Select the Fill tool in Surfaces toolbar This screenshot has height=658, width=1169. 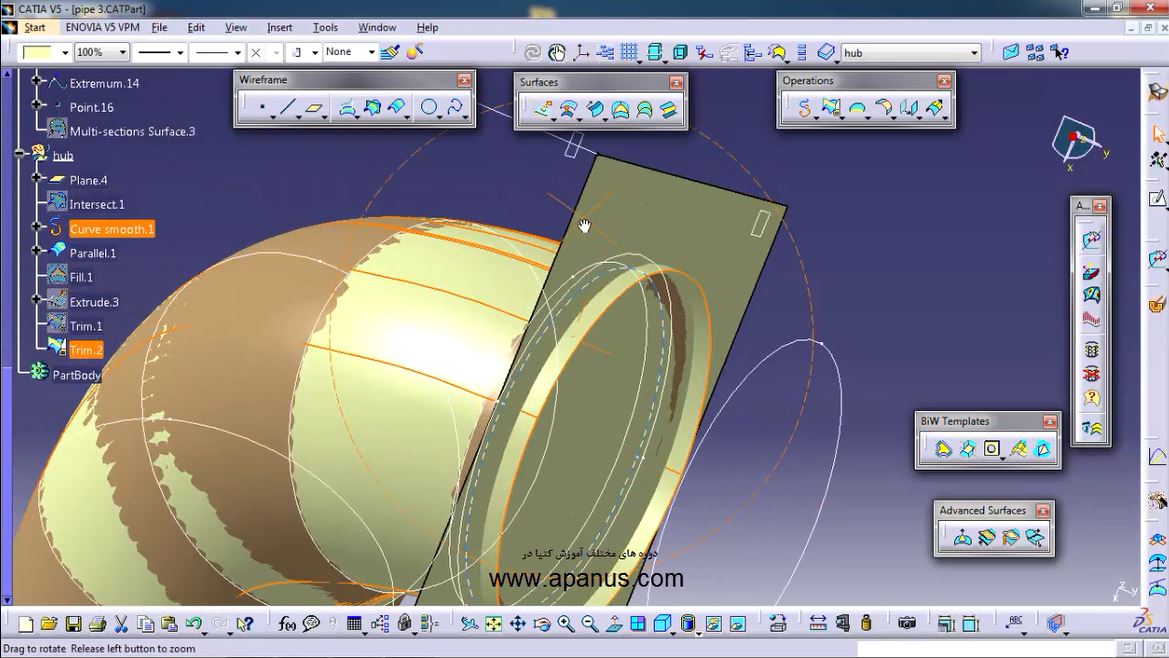[620, 110]
